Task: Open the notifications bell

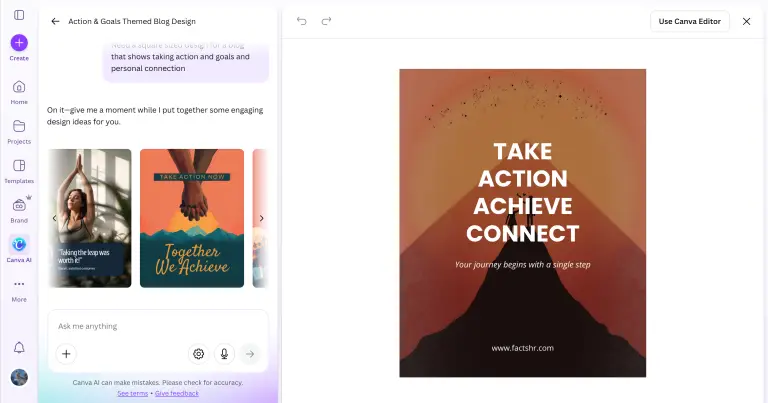Action: (x=19, y=347)
